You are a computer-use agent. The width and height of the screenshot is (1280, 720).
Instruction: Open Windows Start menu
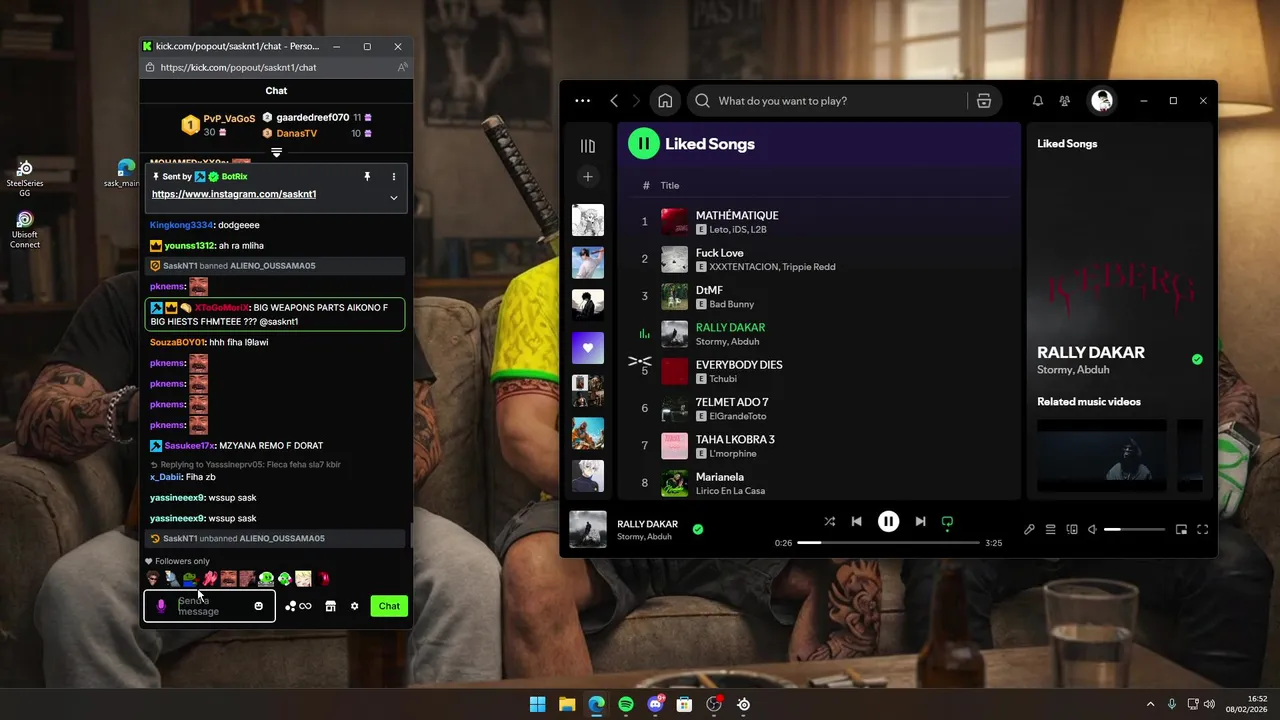pyautogui.click(x=537, y=704)
